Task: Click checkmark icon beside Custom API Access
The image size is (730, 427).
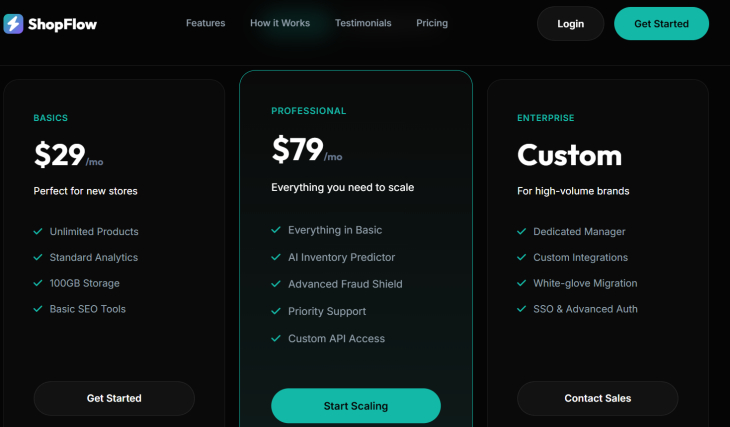Action: [x=276, y=339]
